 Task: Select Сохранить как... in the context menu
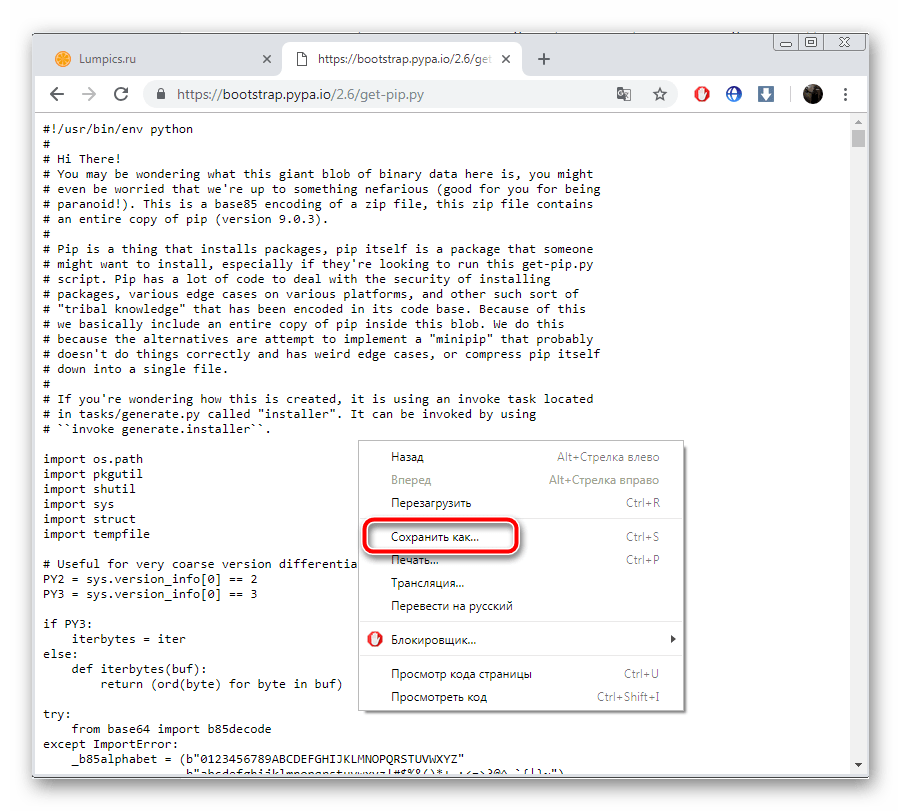[x=521, y=537]
